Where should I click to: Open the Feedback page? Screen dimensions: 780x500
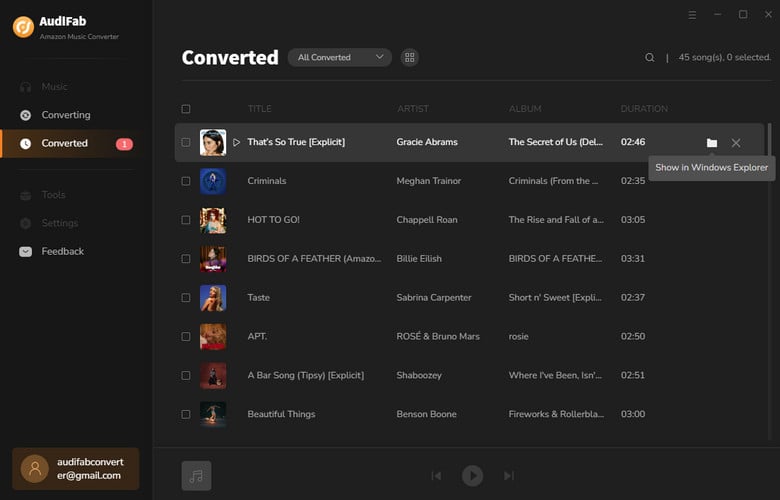pos(51,252)
